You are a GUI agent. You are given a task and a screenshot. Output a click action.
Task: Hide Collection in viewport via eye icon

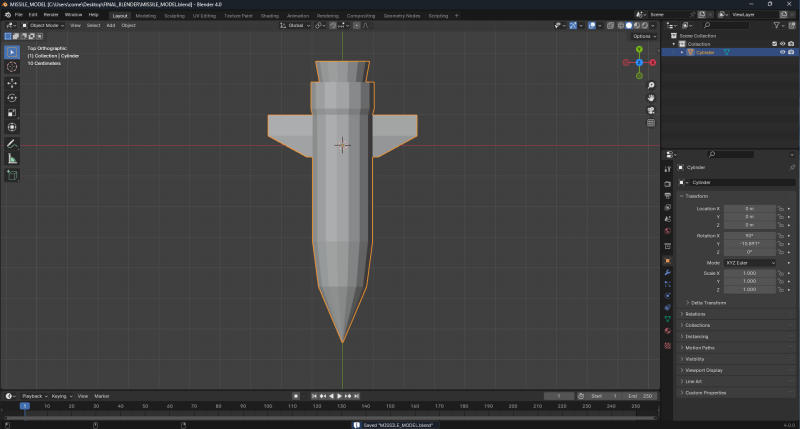click(782, 44)
